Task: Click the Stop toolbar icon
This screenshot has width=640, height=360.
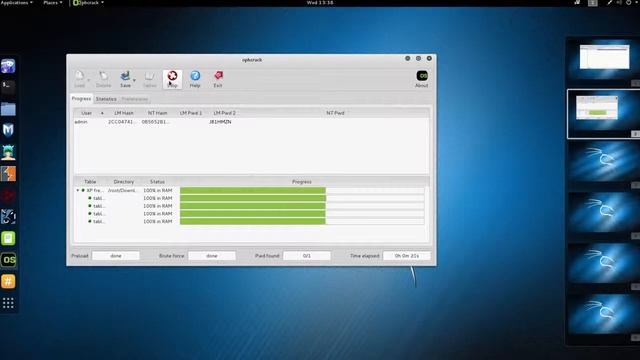Action: point(172,79)
